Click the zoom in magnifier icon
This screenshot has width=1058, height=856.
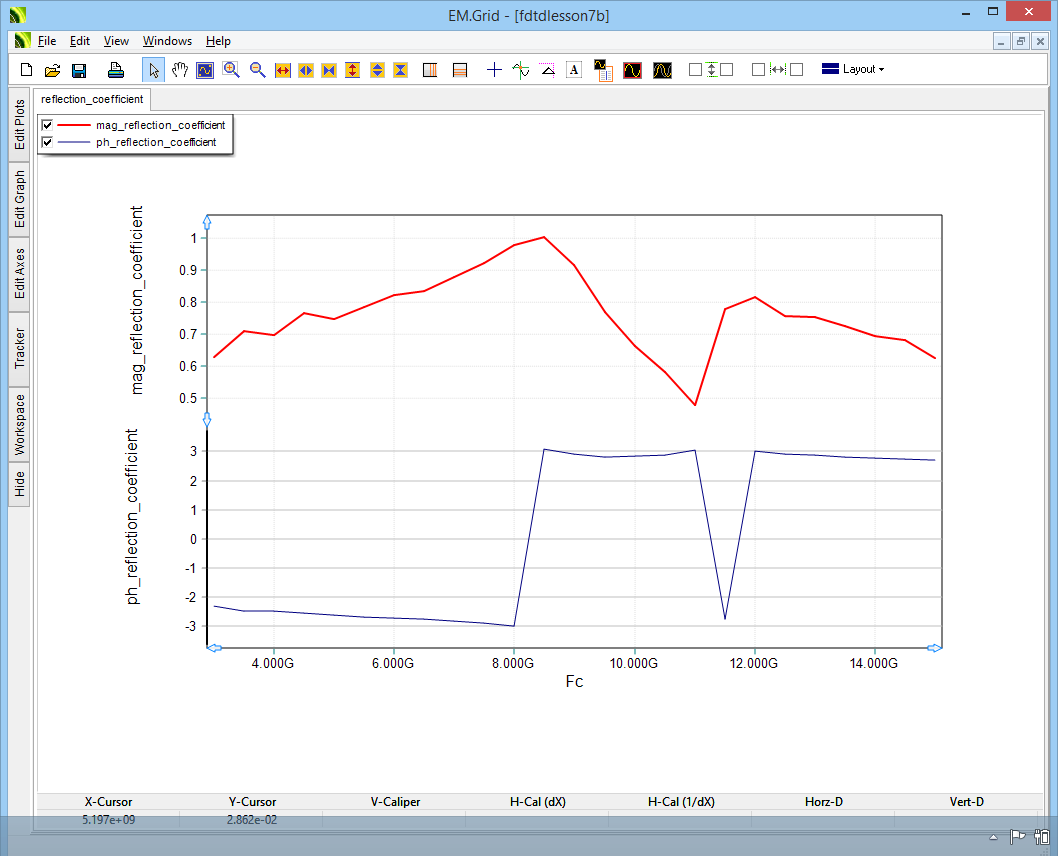231,70
